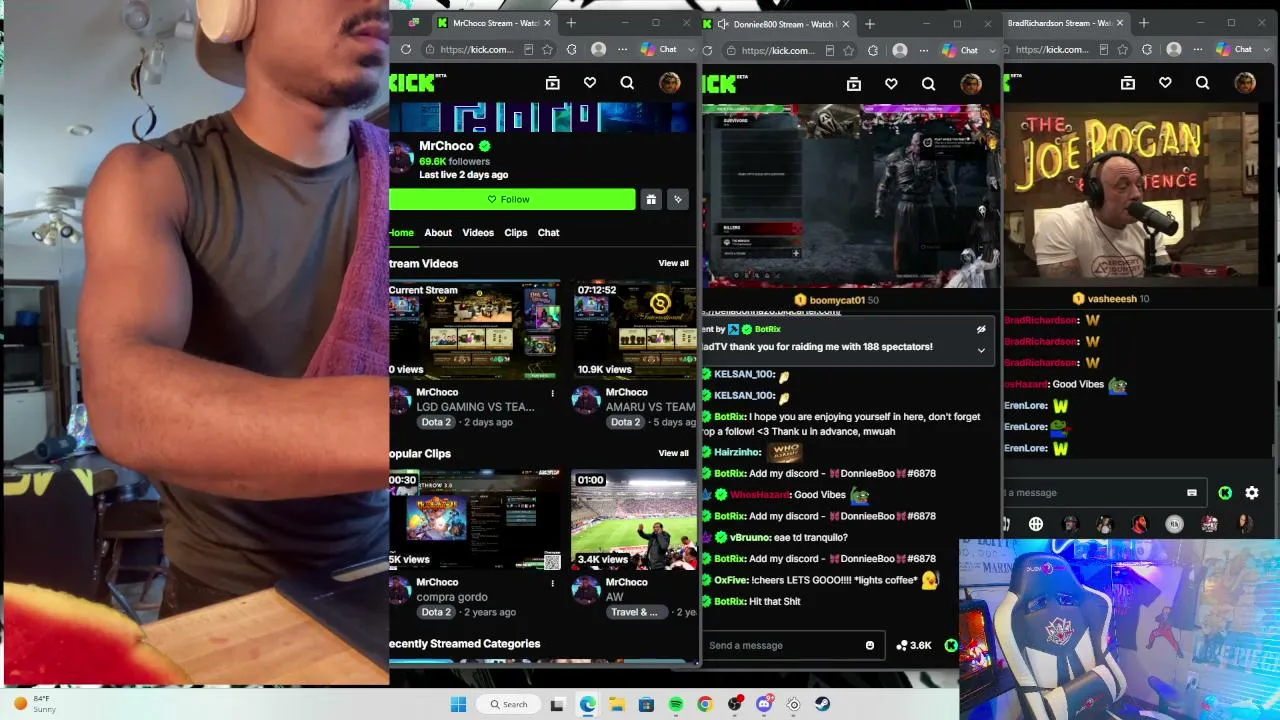Open the user avatar in BradRichardson window
This screenshot has width=1280, height=720.
coord(1245,84)
